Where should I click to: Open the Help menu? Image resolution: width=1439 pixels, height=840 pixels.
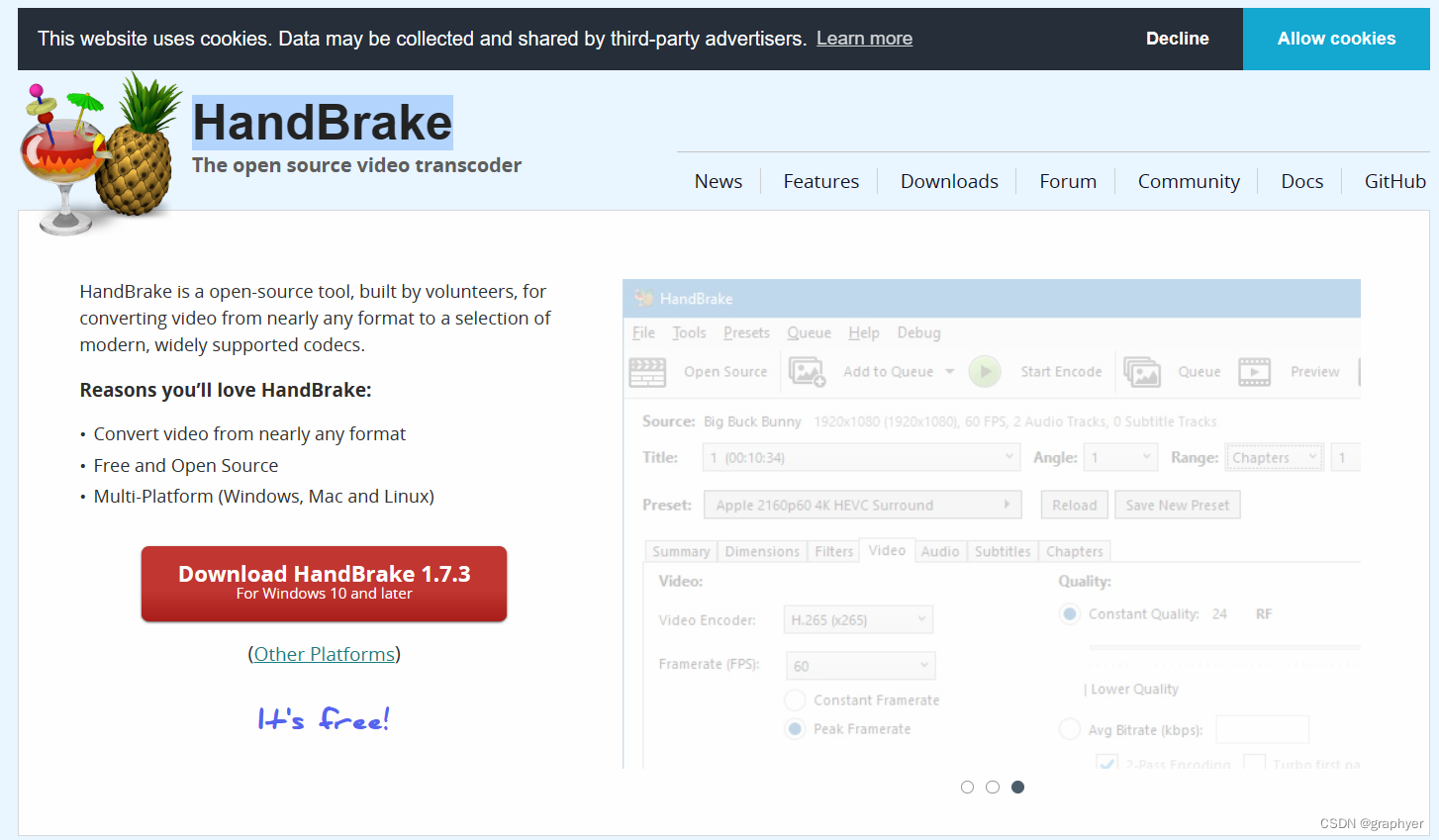[864, 332]
